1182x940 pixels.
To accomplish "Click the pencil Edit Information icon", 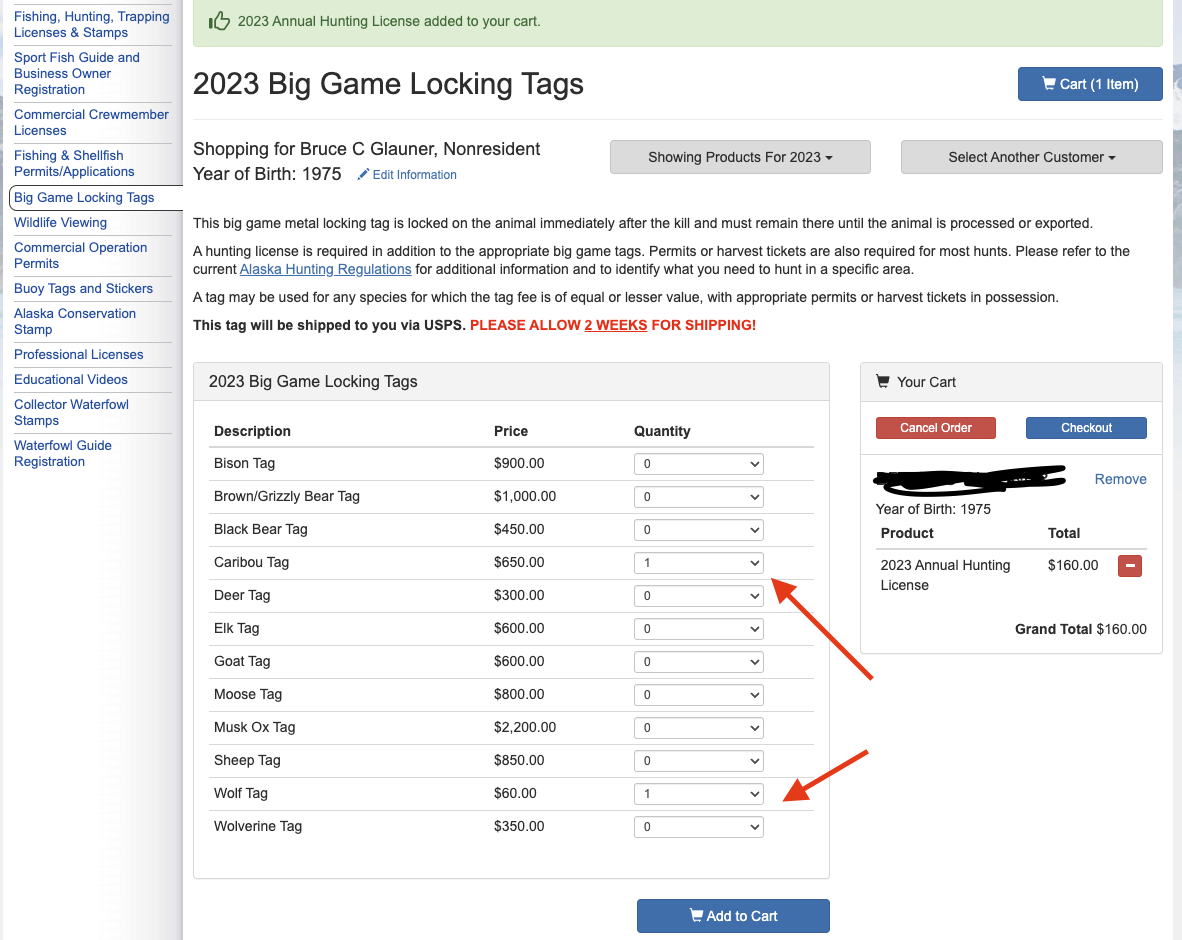I will click(x=363, y=175).
